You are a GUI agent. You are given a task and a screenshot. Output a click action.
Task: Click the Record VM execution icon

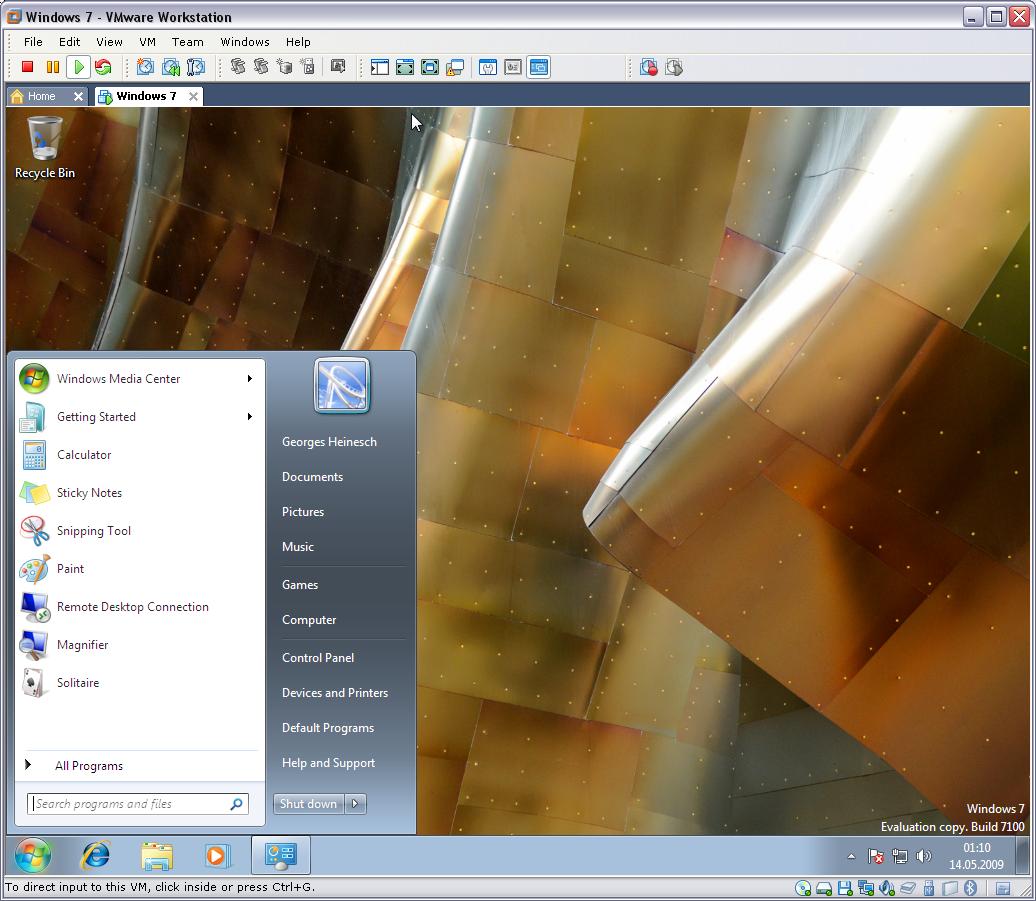[649, 67]
